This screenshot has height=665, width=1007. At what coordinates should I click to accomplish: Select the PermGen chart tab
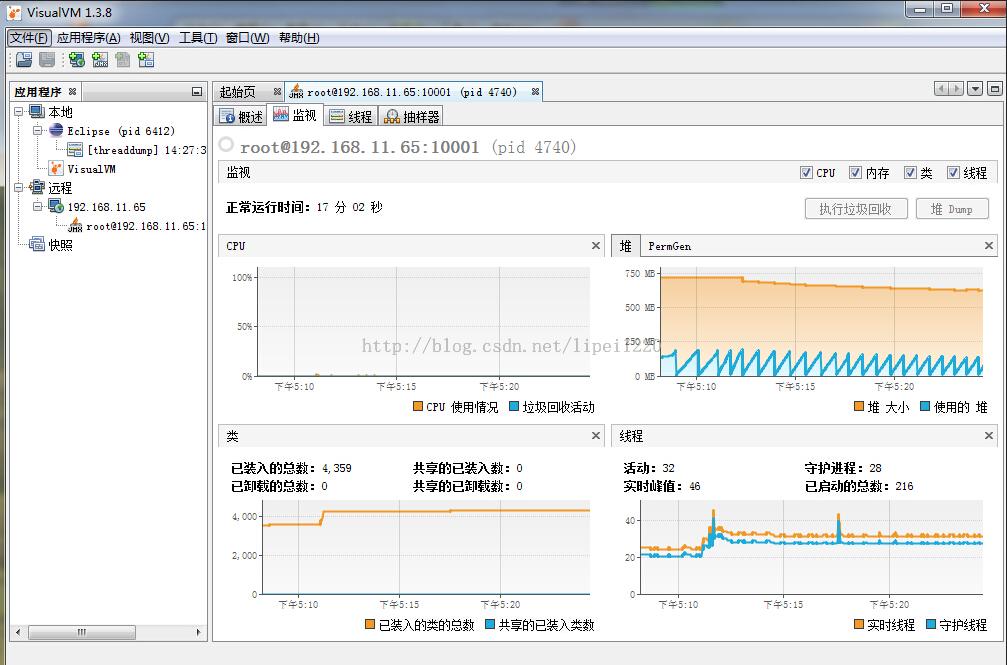click(669, 246)
